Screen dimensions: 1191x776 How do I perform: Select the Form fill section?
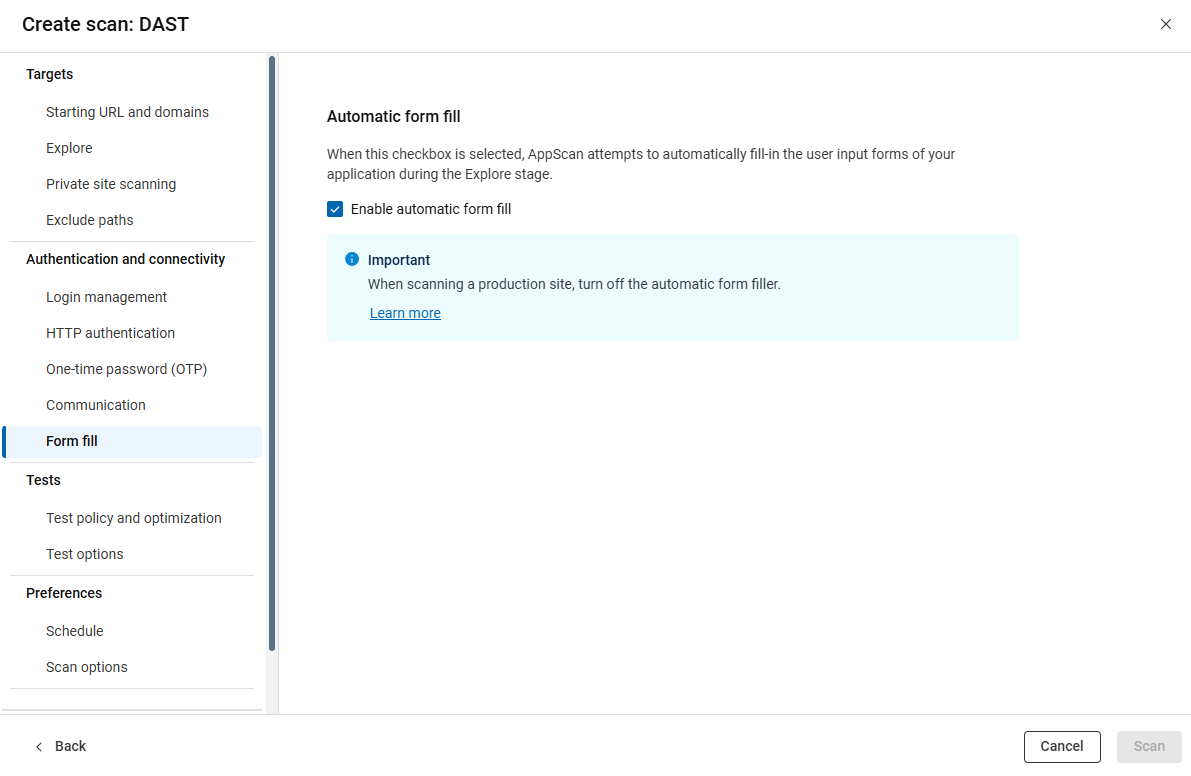71,441
